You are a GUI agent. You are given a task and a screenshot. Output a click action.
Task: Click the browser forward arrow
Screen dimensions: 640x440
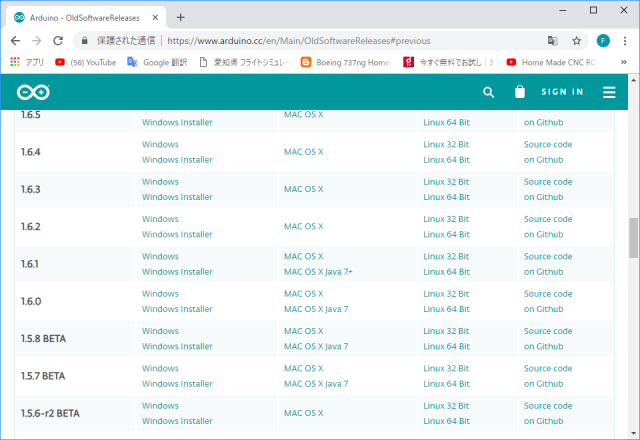click(37, 41)
